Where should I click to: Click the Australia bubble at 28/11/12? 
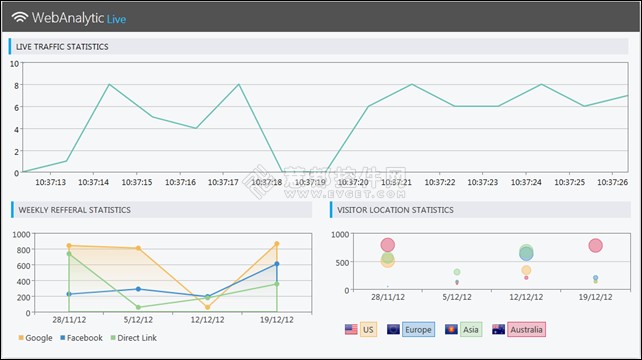[x=387, y=245]
